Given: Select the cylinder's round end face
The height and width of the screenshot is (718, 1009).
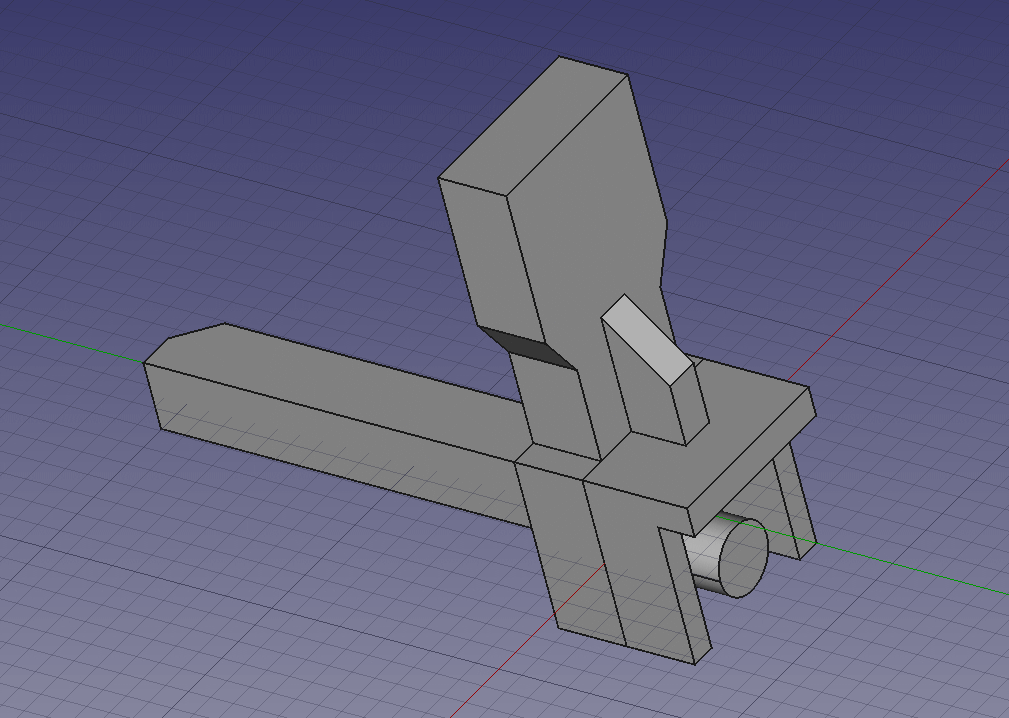Looking at the screenshot, I should 742,557.
